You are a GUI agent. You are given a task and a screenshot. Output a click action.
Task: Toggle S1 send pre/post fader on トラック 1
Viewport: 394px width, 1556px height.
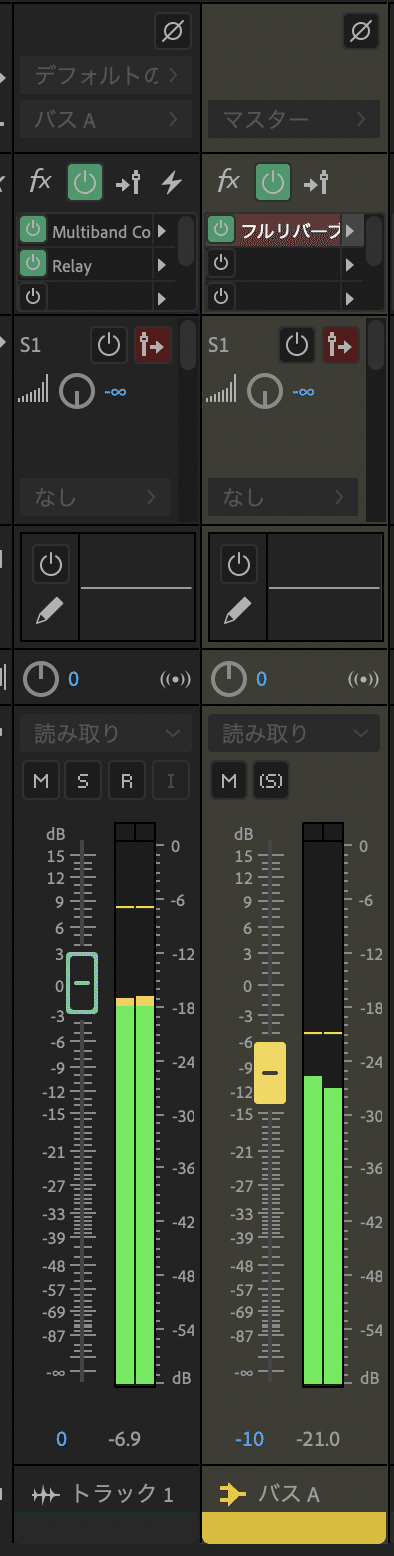153,346
